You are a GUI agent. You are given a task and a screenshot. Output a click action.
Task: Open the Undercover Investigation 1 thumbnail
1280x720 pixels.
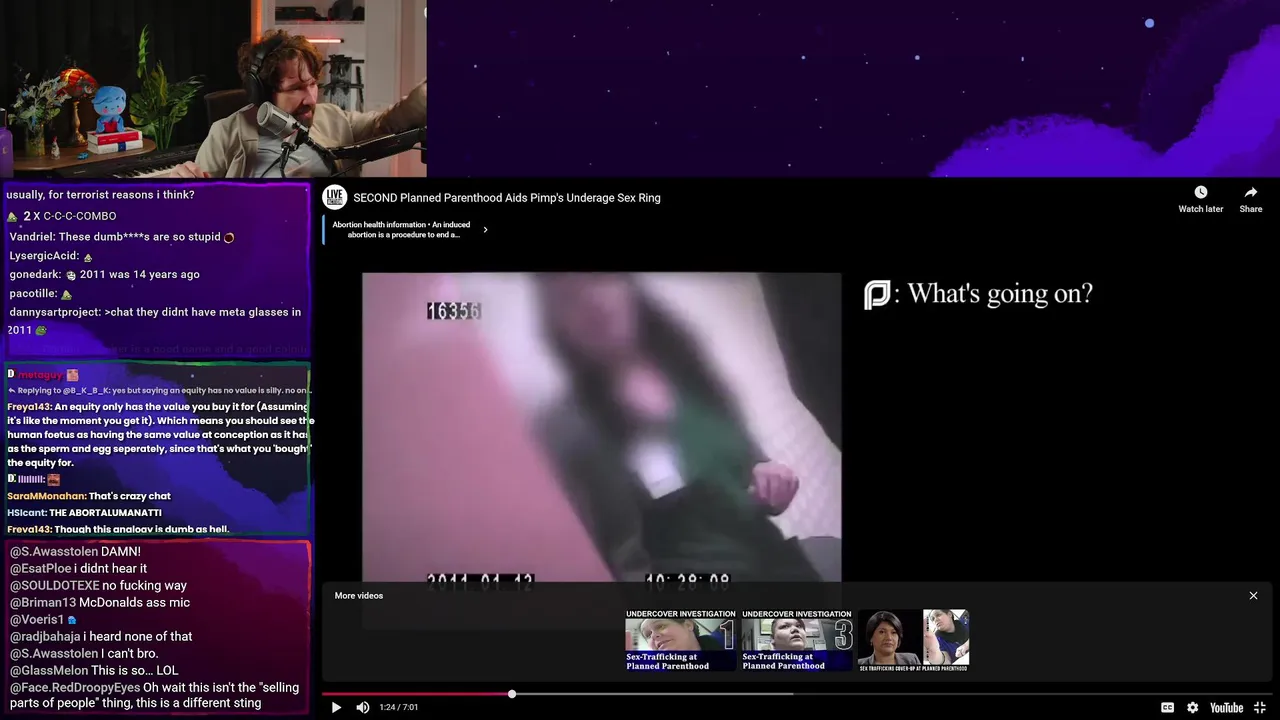(681, 640)
